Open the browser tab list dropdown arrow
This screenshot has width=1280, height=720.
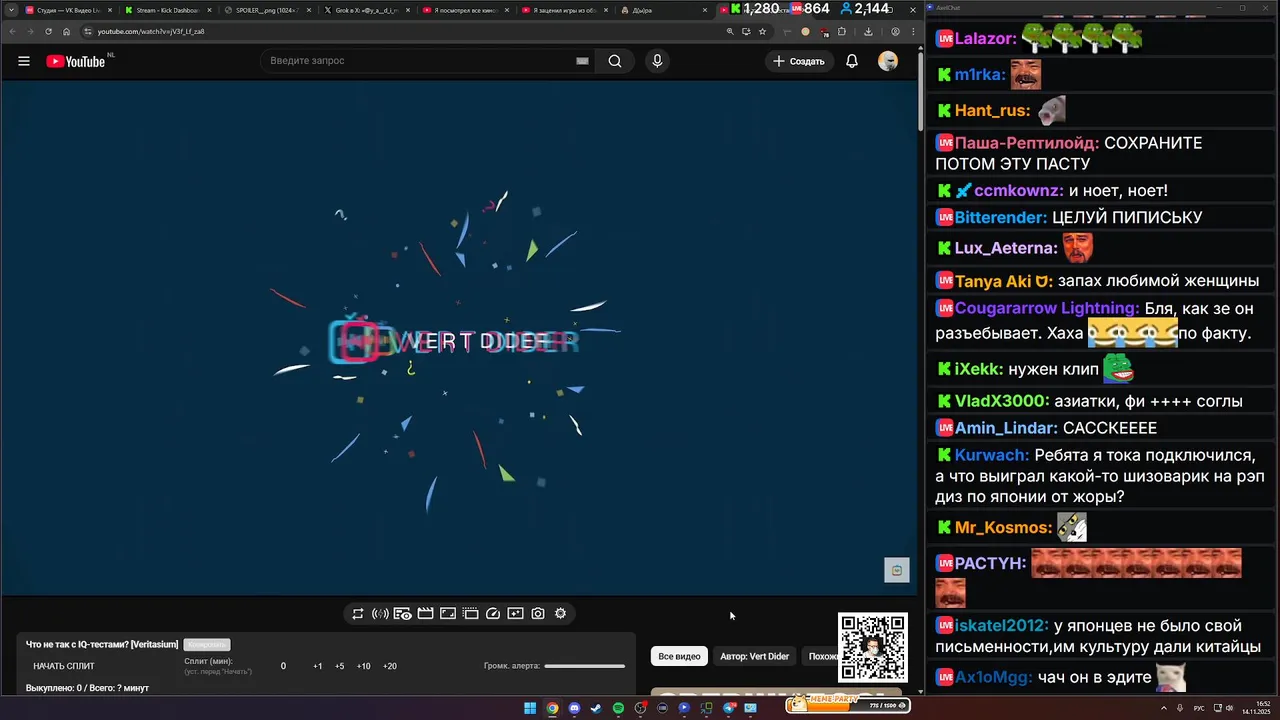pos(10,10)
